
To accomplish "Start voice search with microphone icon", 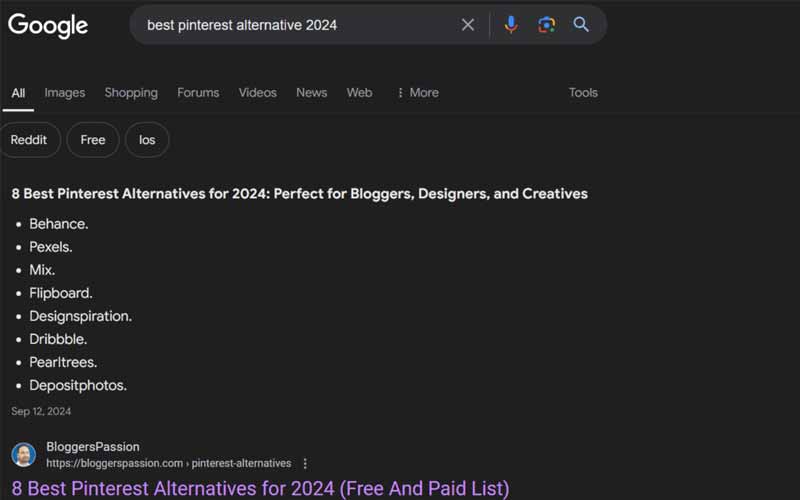I will [x=511, y=24].
